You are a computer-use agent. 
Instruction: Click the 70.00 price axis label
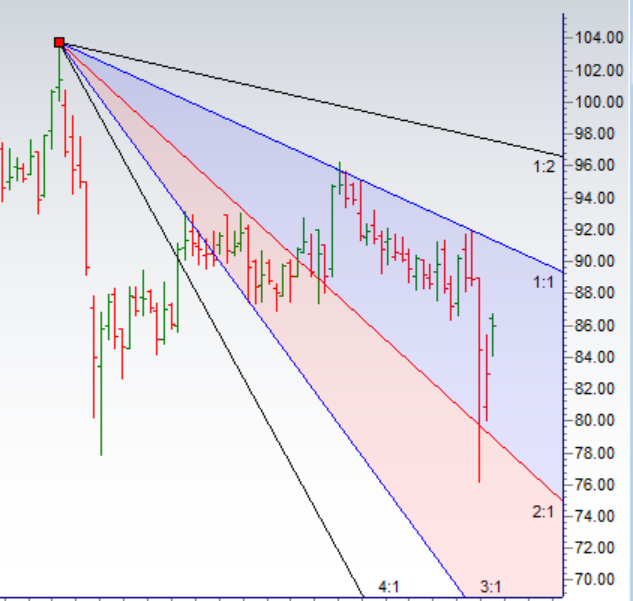tap(596, 580)
